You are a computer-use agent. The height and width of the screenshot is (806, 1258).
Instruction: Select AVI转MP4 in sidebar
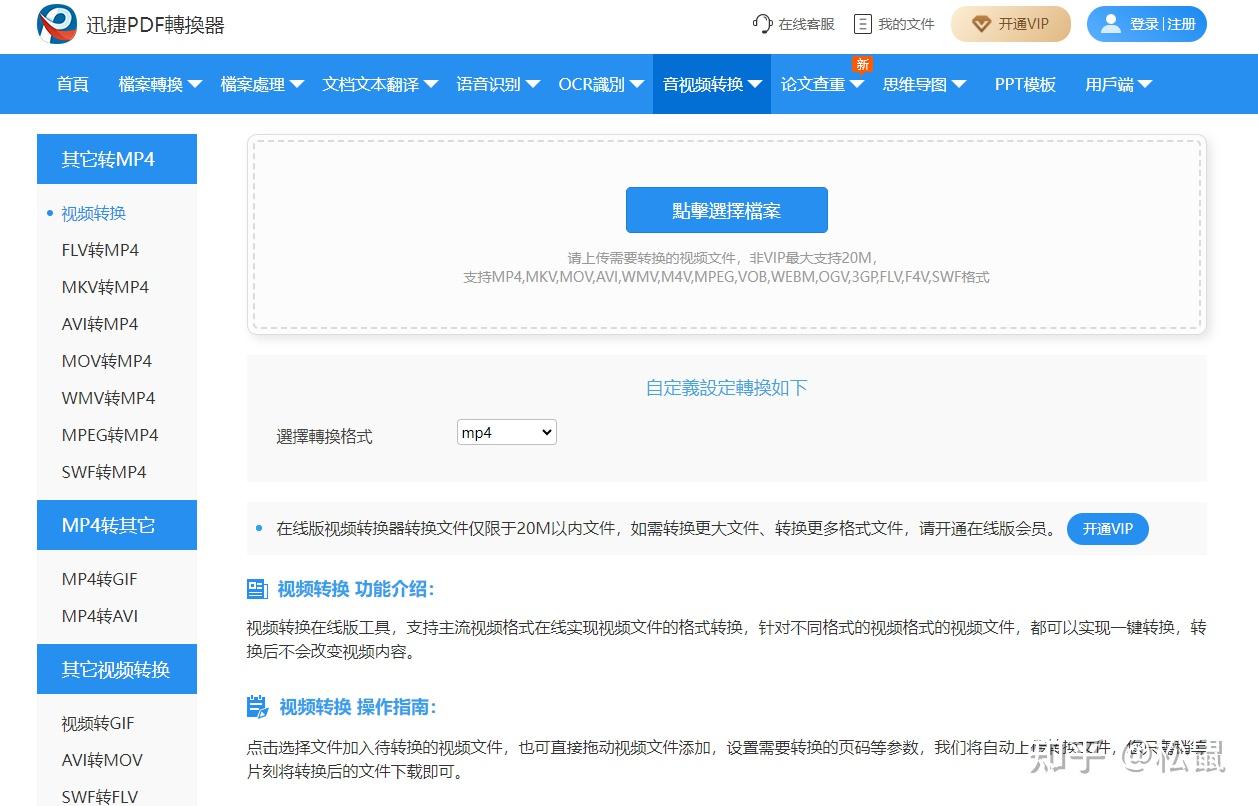tap(100, 324)
